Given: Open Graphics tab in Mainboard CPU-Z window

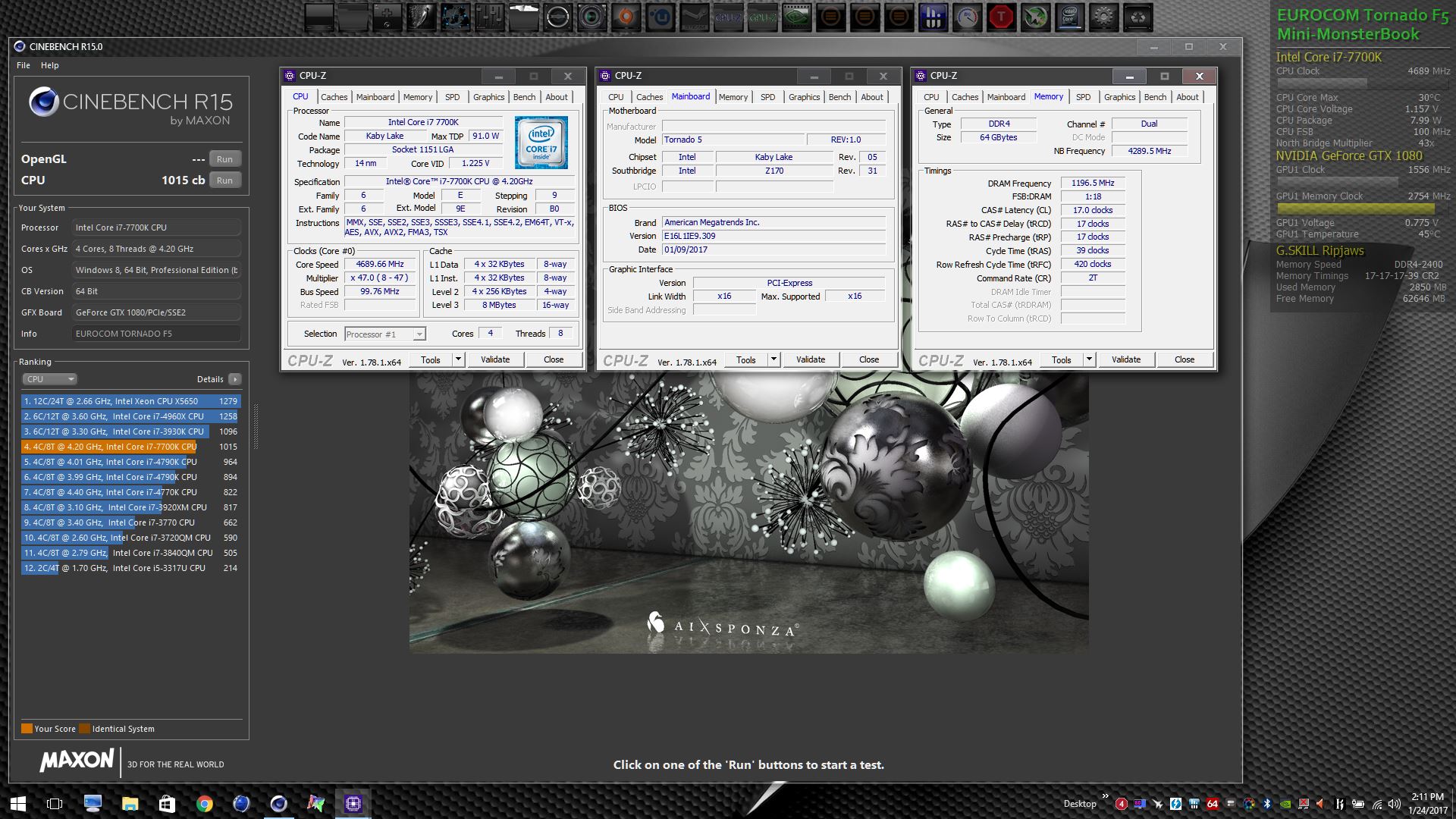Looking at the screenshot, I should coord(804,97).
